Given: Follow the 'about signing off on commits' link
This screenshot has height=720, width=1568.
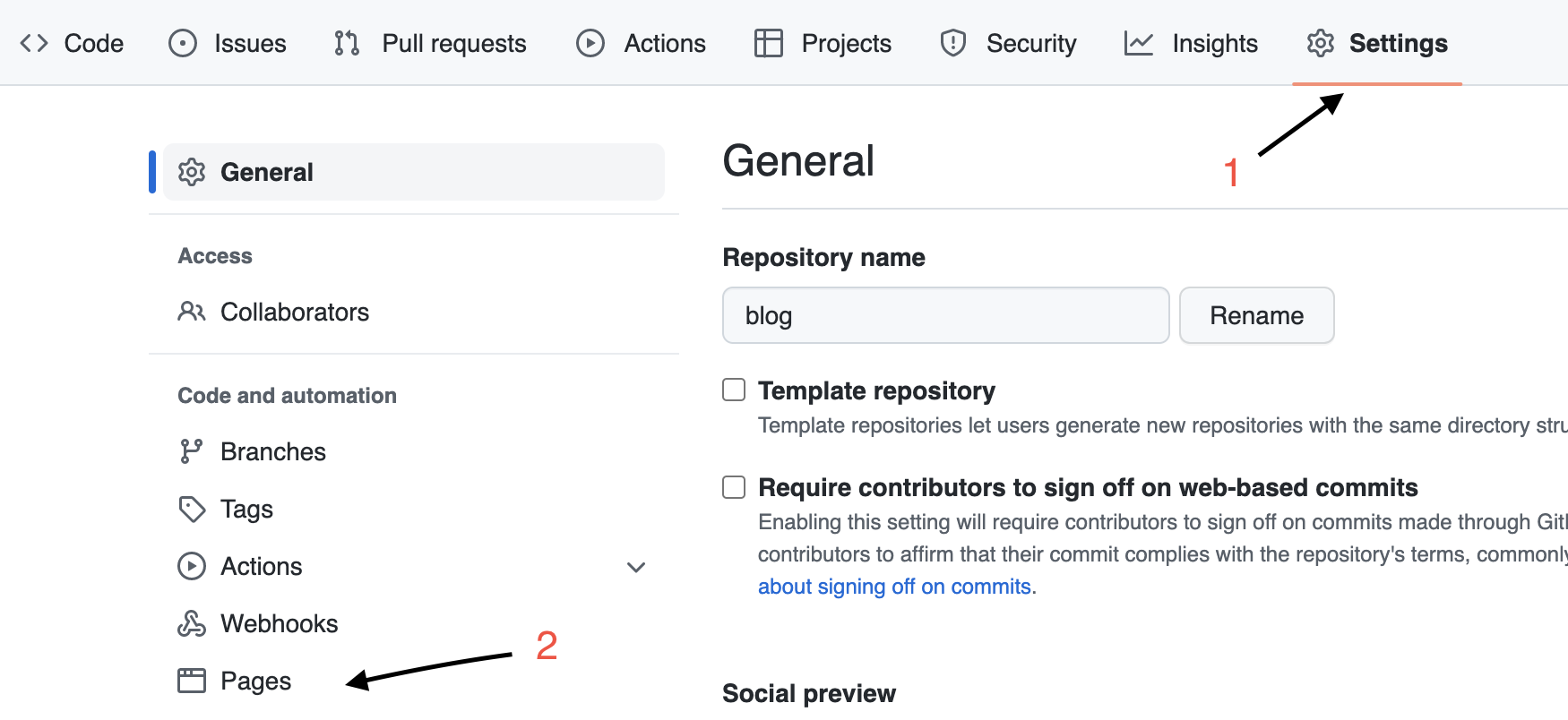Looking at the screenshot, I should (894, 587).
